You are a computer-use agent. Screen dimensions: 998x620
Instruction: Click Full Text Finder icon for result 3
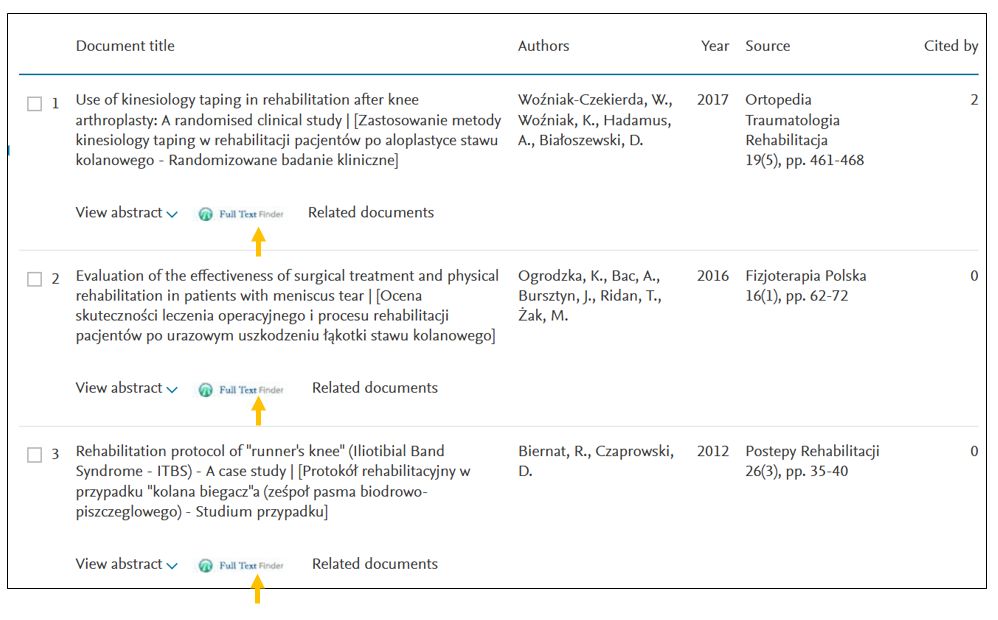pos(241,566)
